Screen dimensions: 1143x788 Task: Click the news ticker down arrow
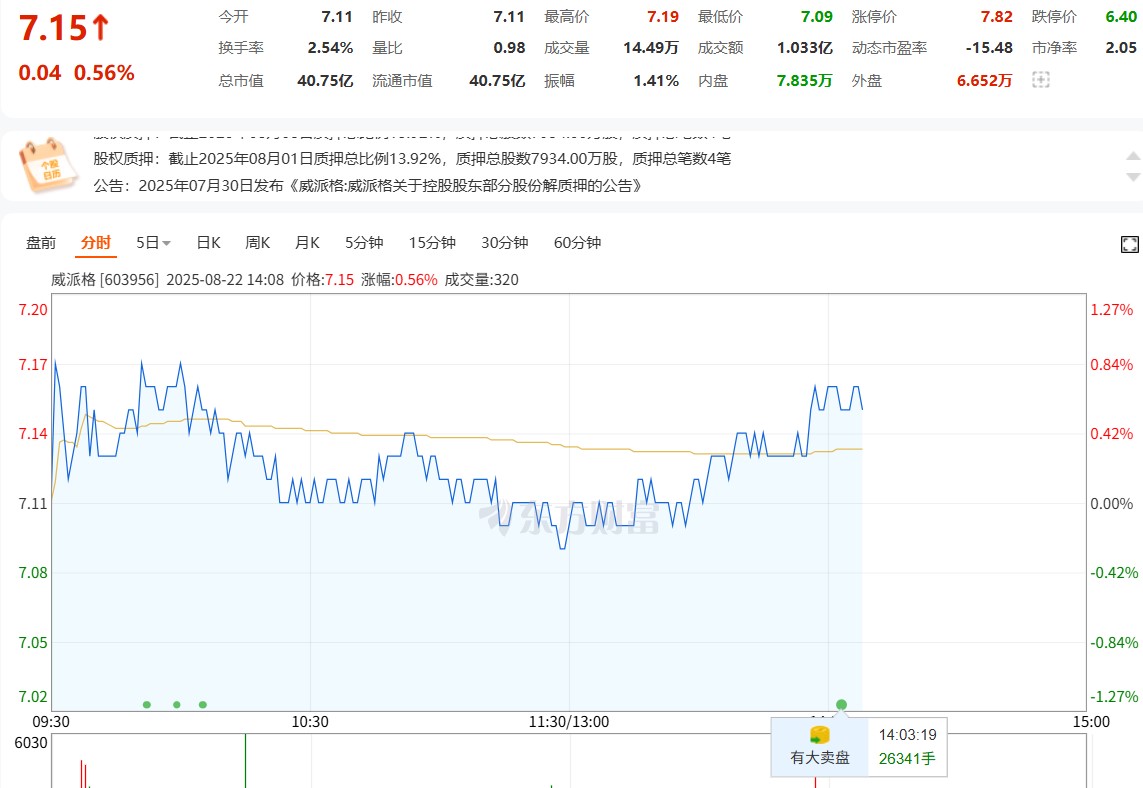[x=1133, y=177]
